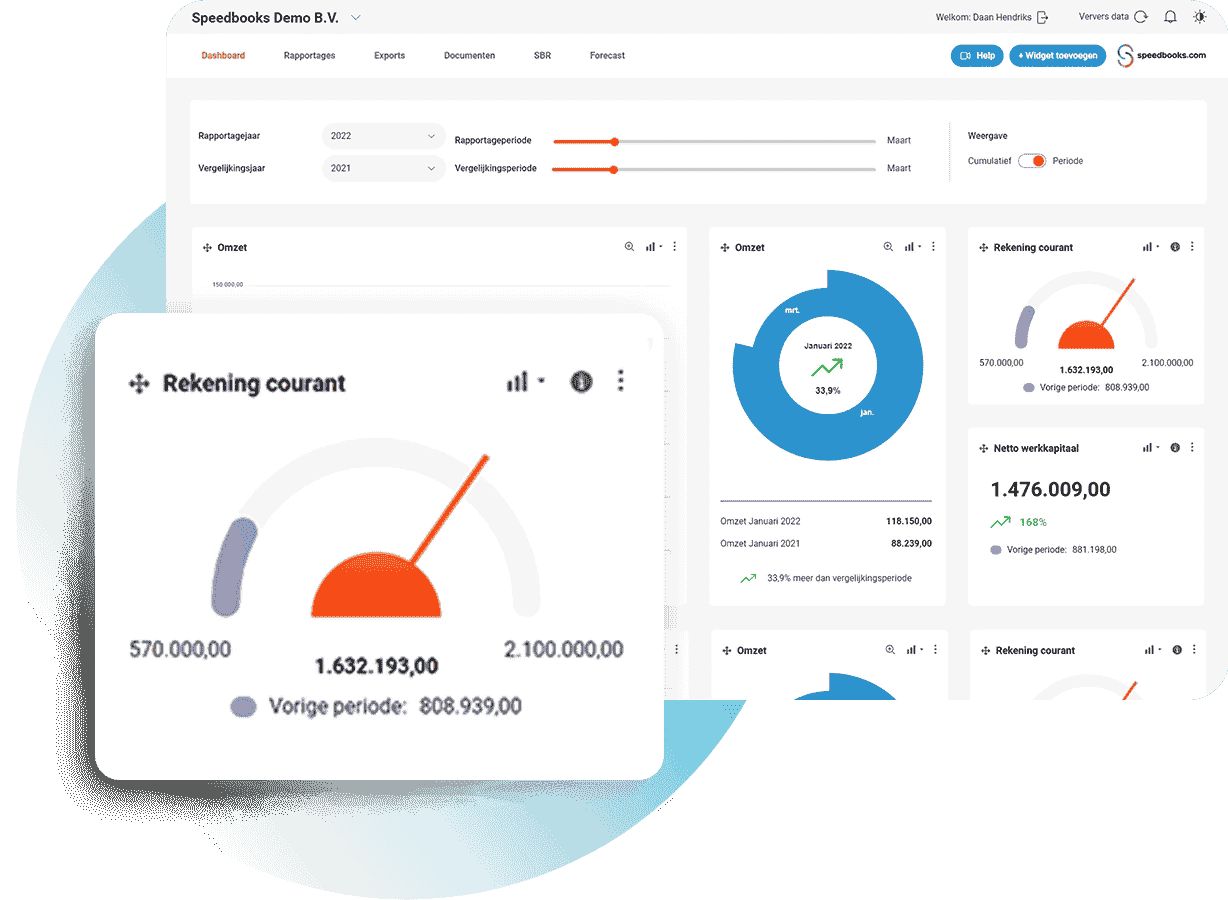Show info on Rekening courant widget above Netto werkkapitaal
This screenshot has height=900, width=1228.
(1175, 247)
